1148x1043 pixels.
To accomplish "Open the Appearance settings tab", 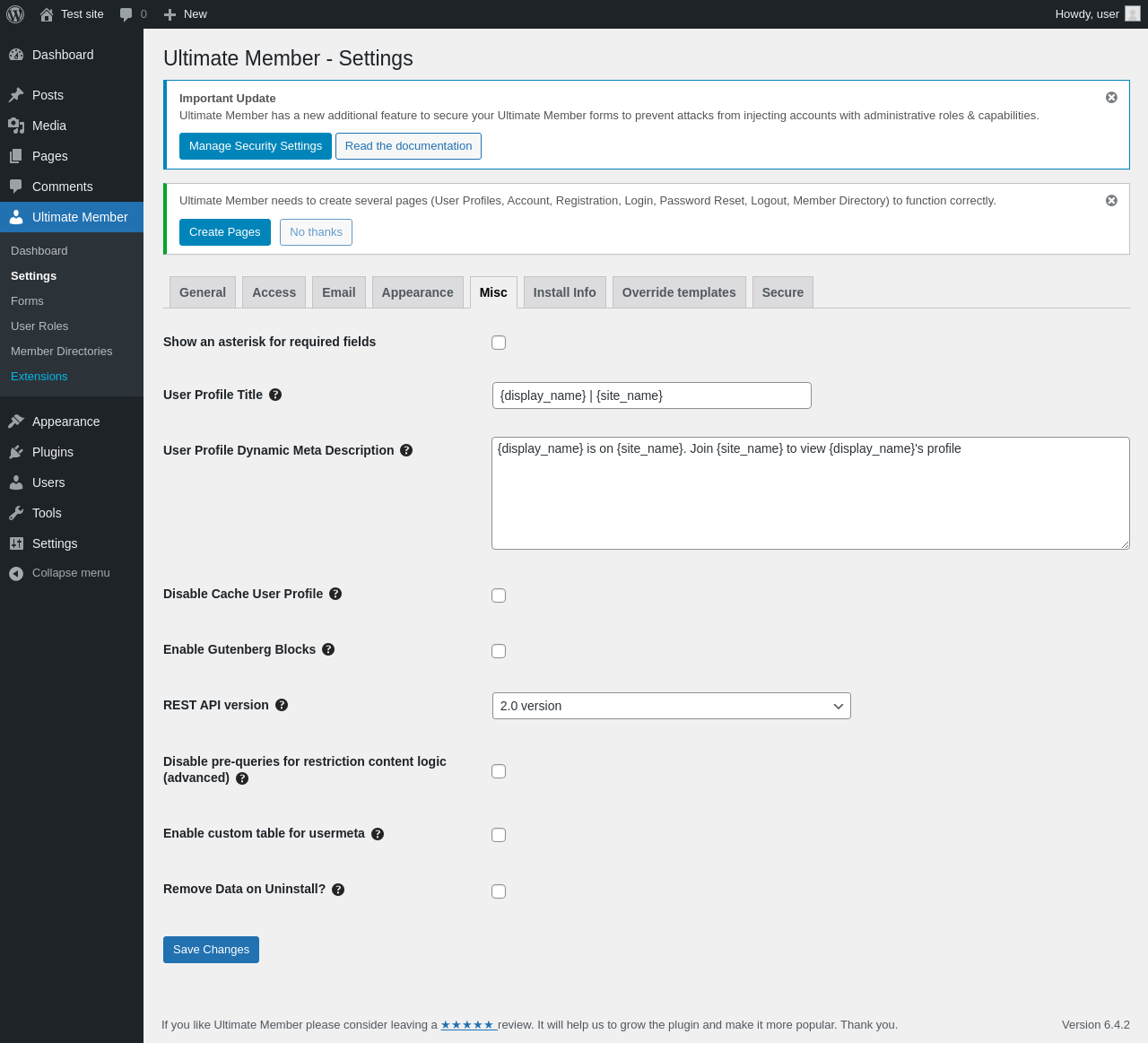I will [x=418, y=292].
